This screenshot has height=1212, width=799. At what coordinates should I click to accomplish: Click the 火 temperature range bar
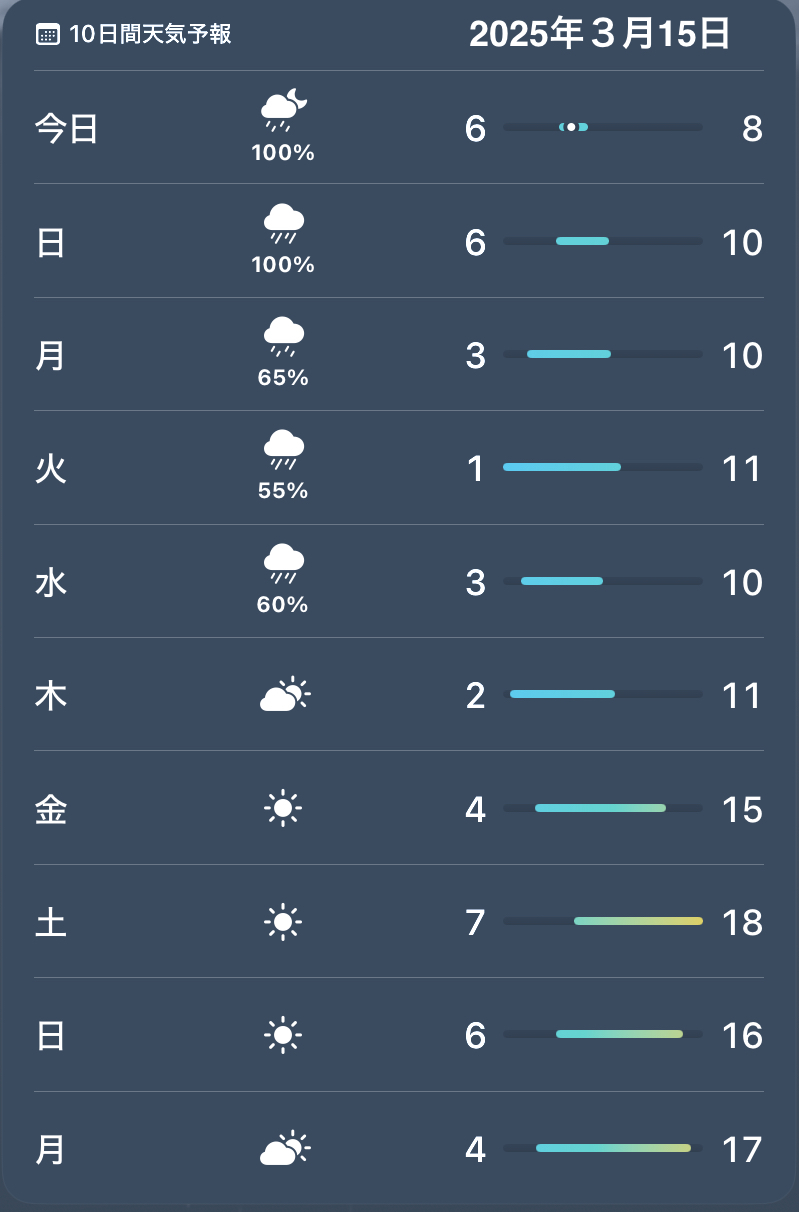pyautogui.click(x=602, y=467)
